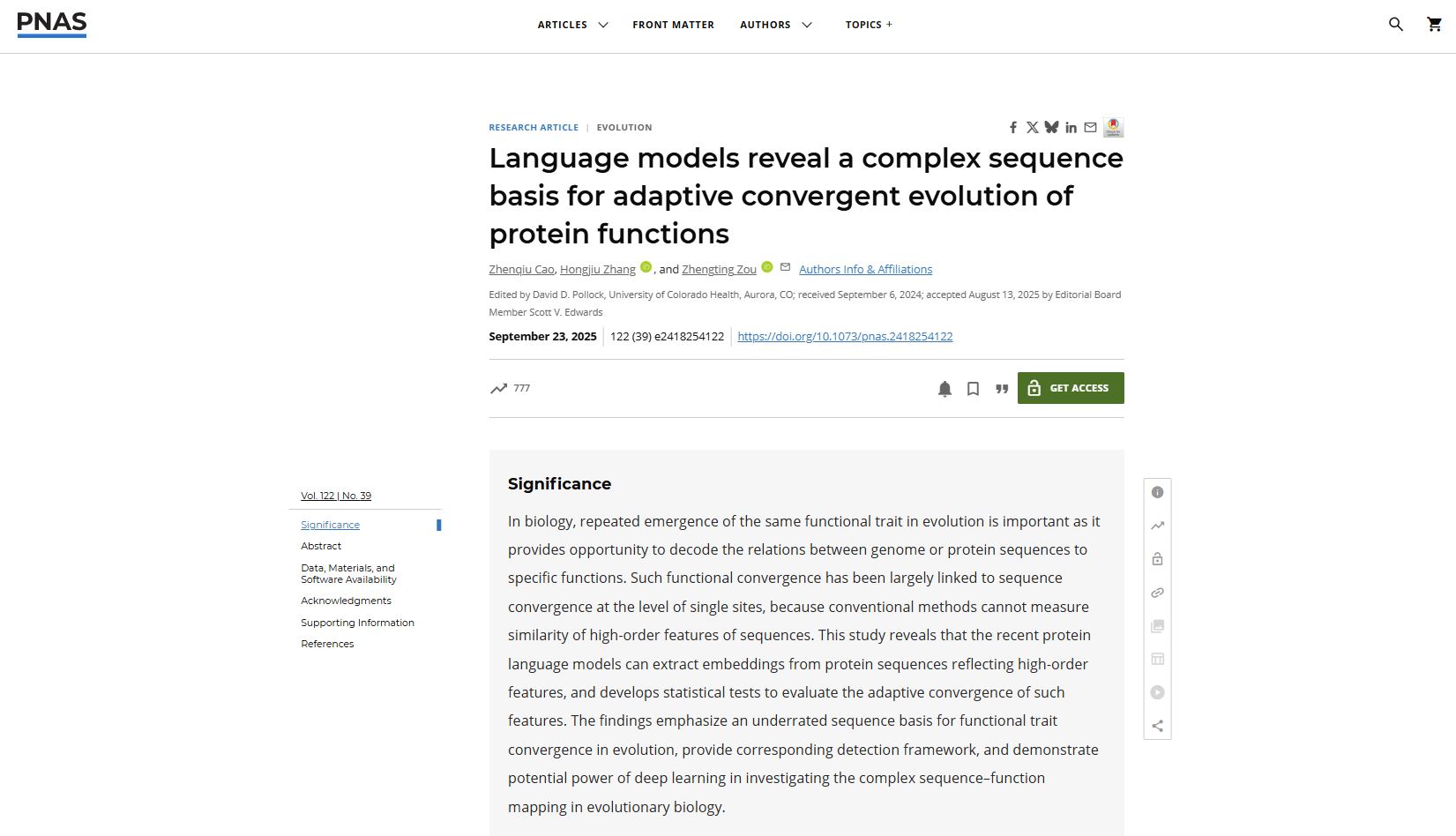Go to PNAS home logo

[x=52, y=24]
